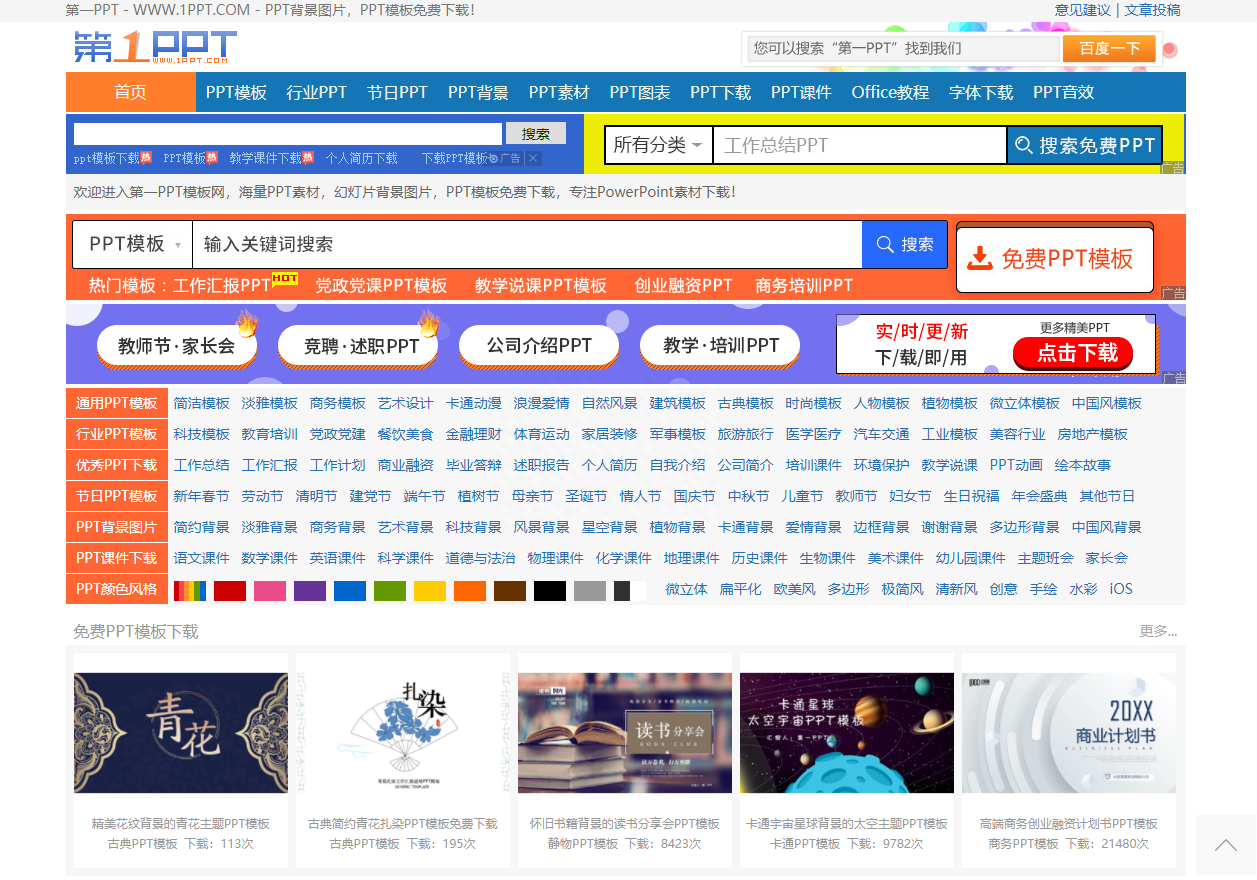The image size is (1257, 880).
Task: Open the 读书分享会 template thumbnail
Action: 624,731
